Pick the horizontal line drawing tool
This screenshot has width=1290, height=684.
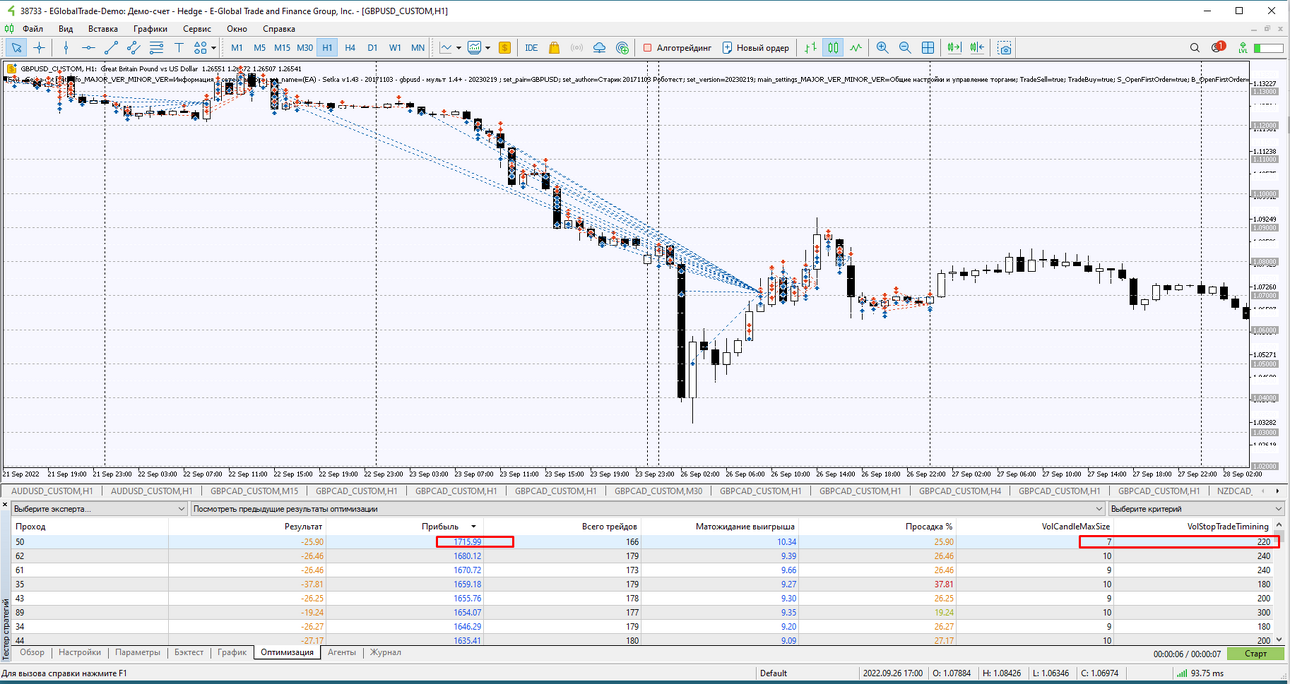pos(88,47)
